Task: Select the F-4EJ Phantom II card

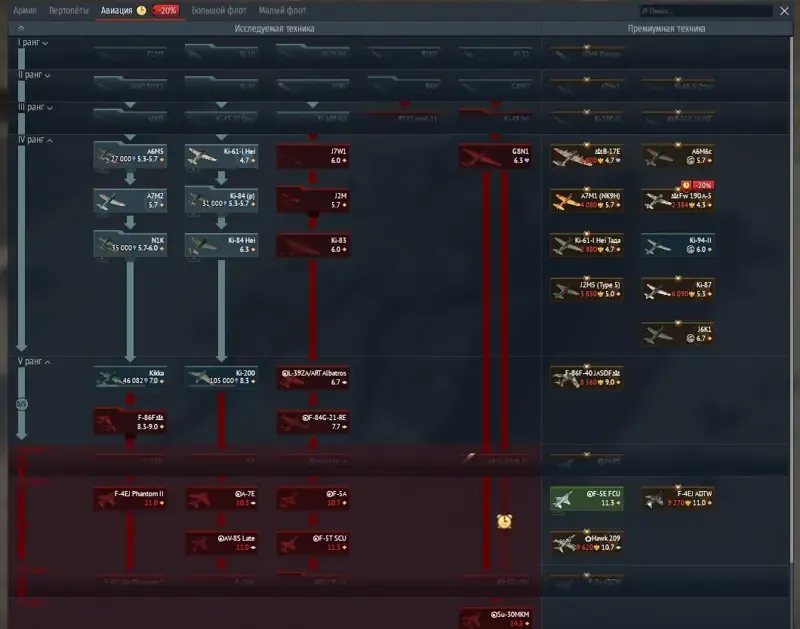Action: [130, 498]
